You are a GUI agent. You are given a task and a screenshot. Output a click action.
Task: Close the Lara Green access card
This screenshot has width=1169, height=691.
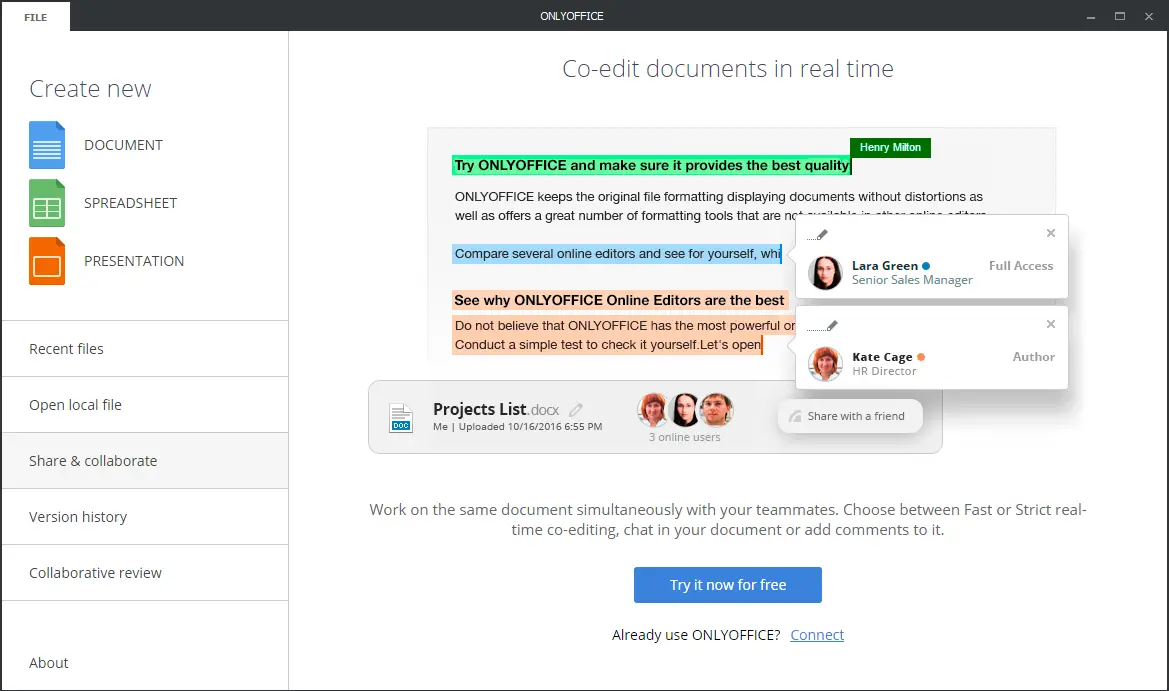(1050, 233)
